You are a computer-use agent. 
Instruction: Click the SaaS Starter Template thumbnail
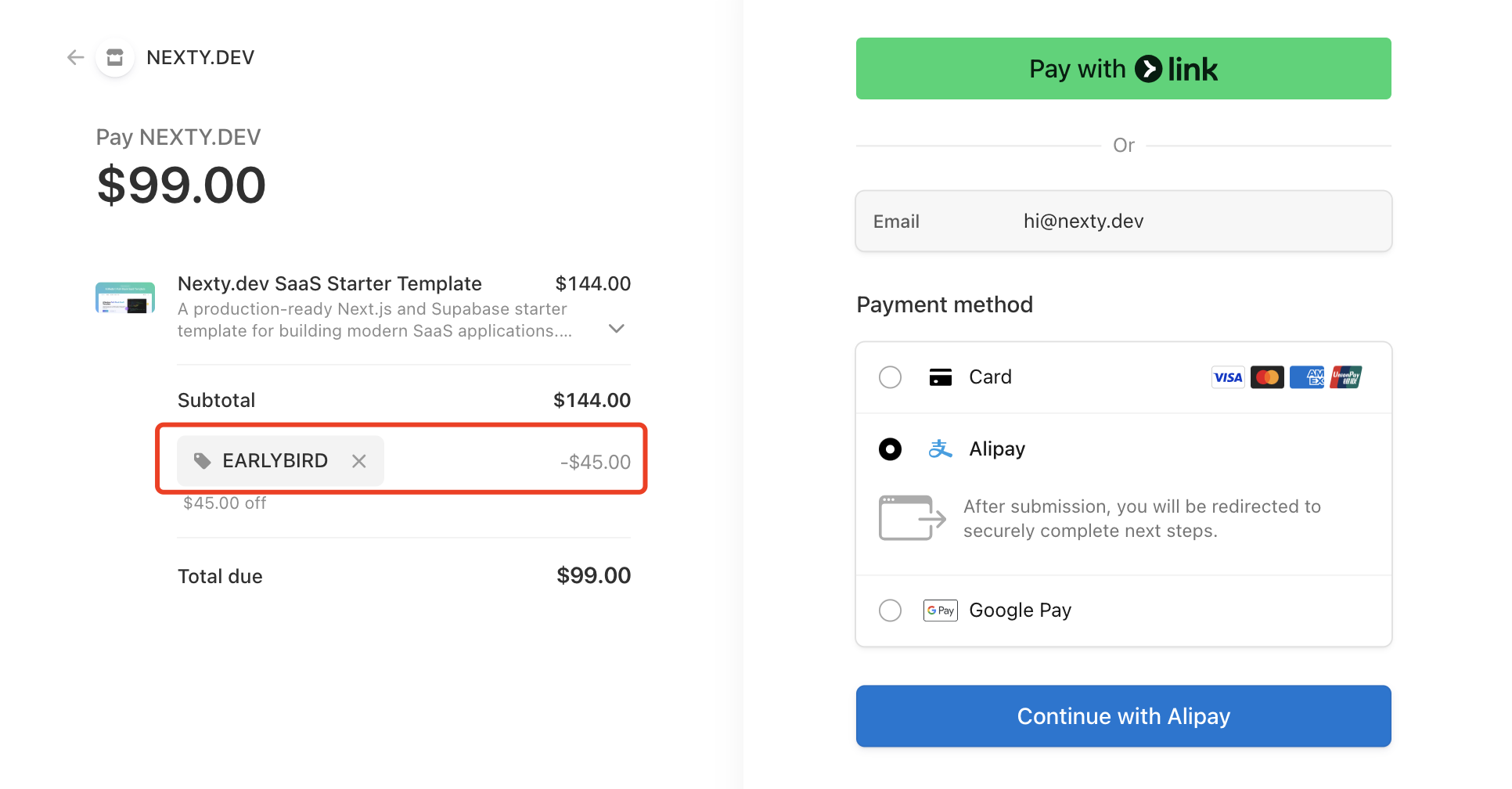[125, 298]
